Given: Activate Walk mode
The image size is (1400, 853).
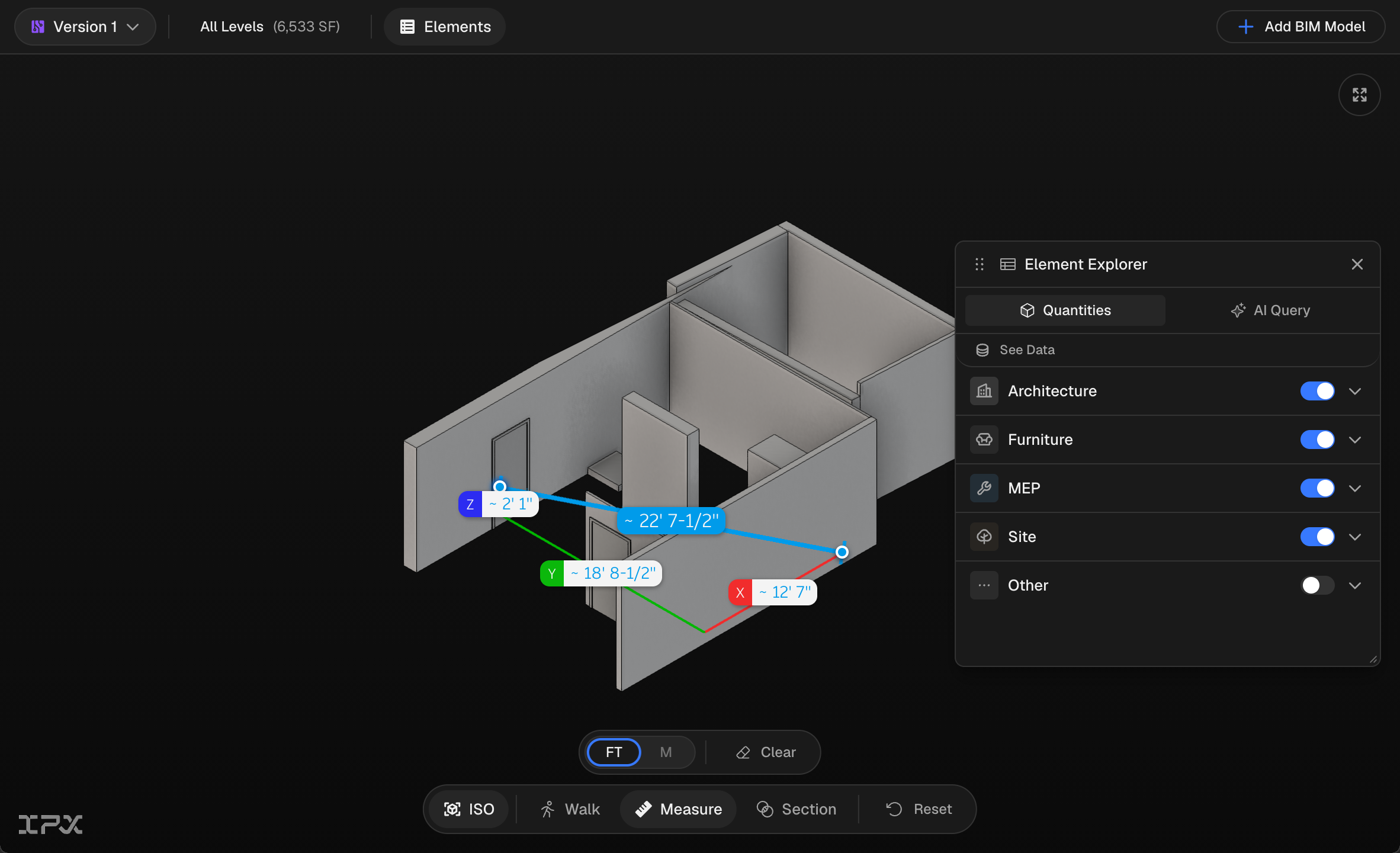Looking at the screenshot, I should coord(570,809).
